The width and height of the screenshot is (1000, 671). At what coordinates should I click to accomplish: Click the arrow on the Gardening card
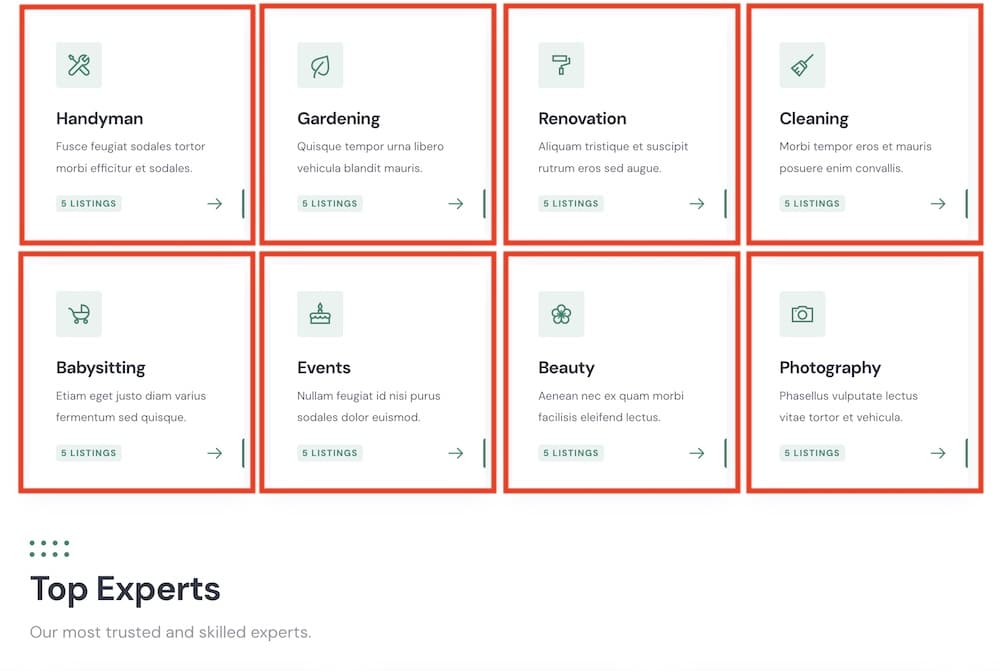point(456,203)
